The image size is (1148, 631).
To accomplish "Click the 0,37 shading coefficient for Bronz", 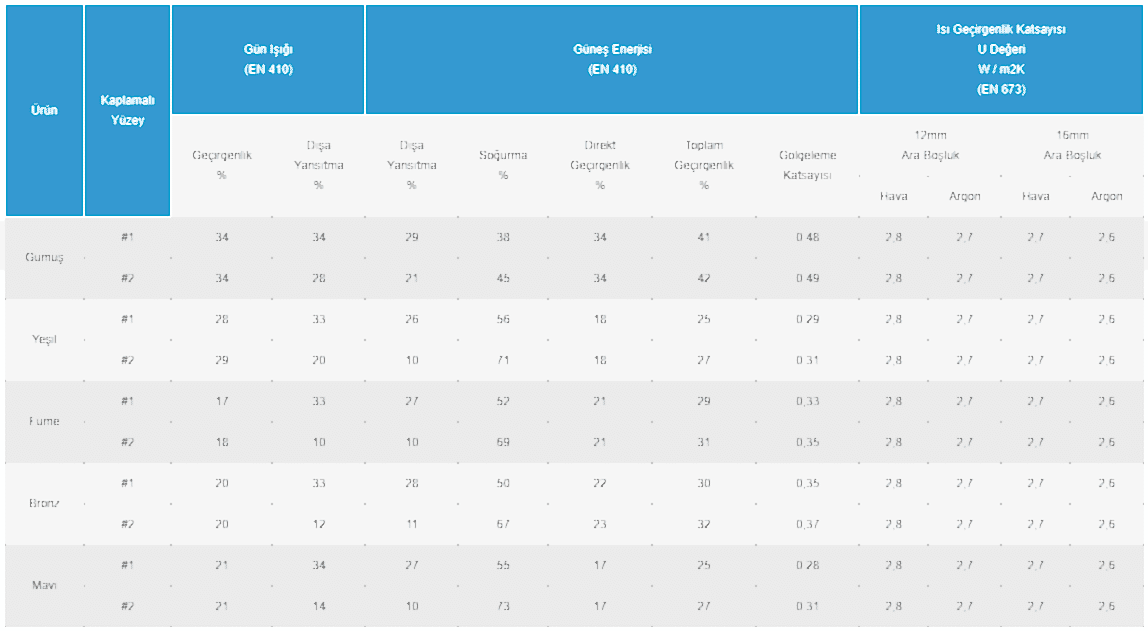I will 807,525.
